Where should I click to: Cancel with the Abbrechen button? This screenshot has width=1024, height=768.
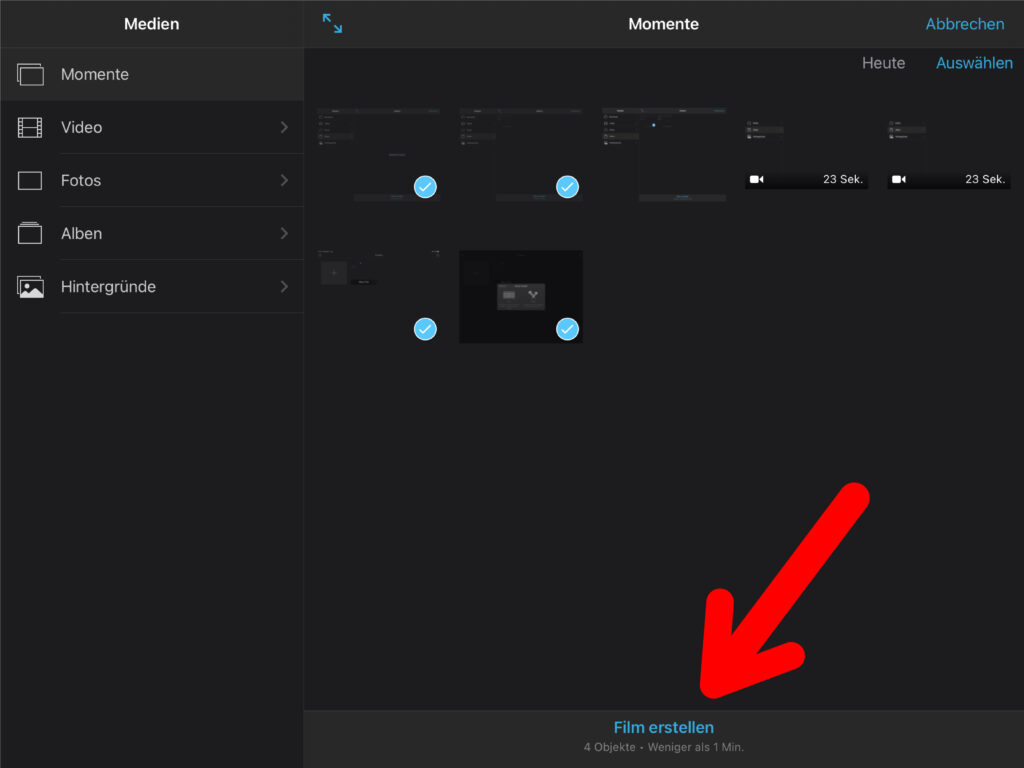964,24
